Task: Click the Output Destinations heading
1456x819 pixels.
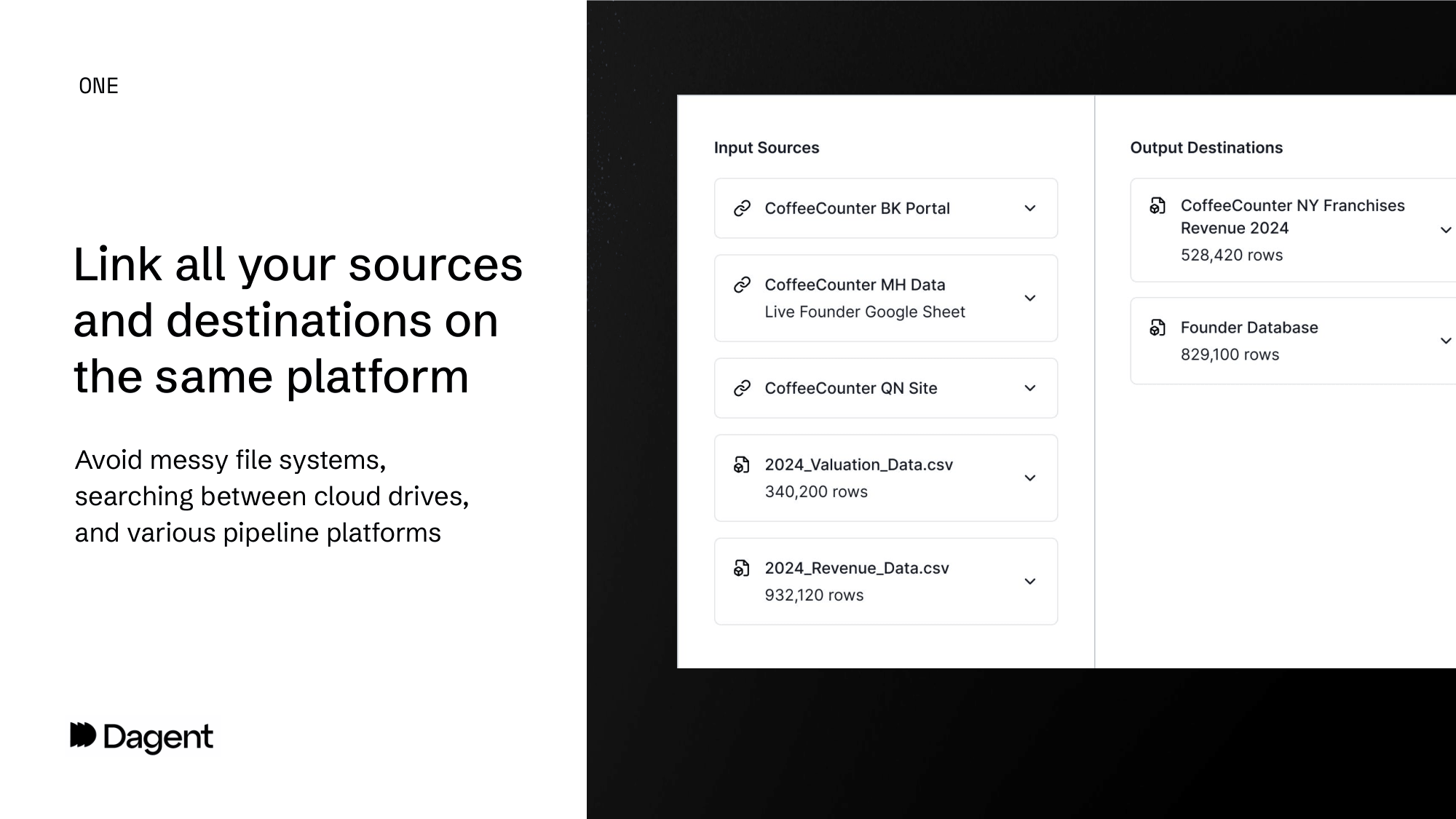Action: (1206, 147)
